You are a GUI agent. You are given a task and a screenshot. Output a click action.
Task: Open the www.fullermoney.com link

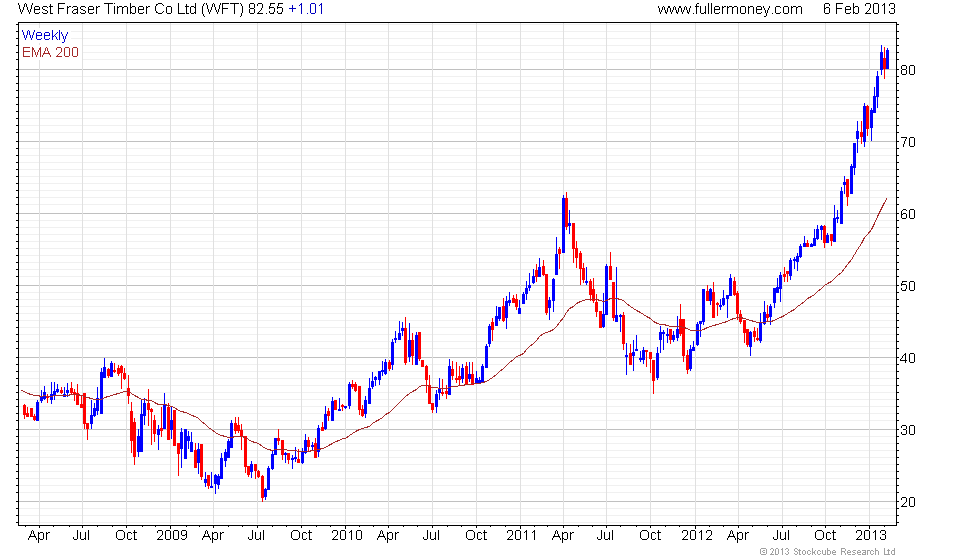pos(729,9)
